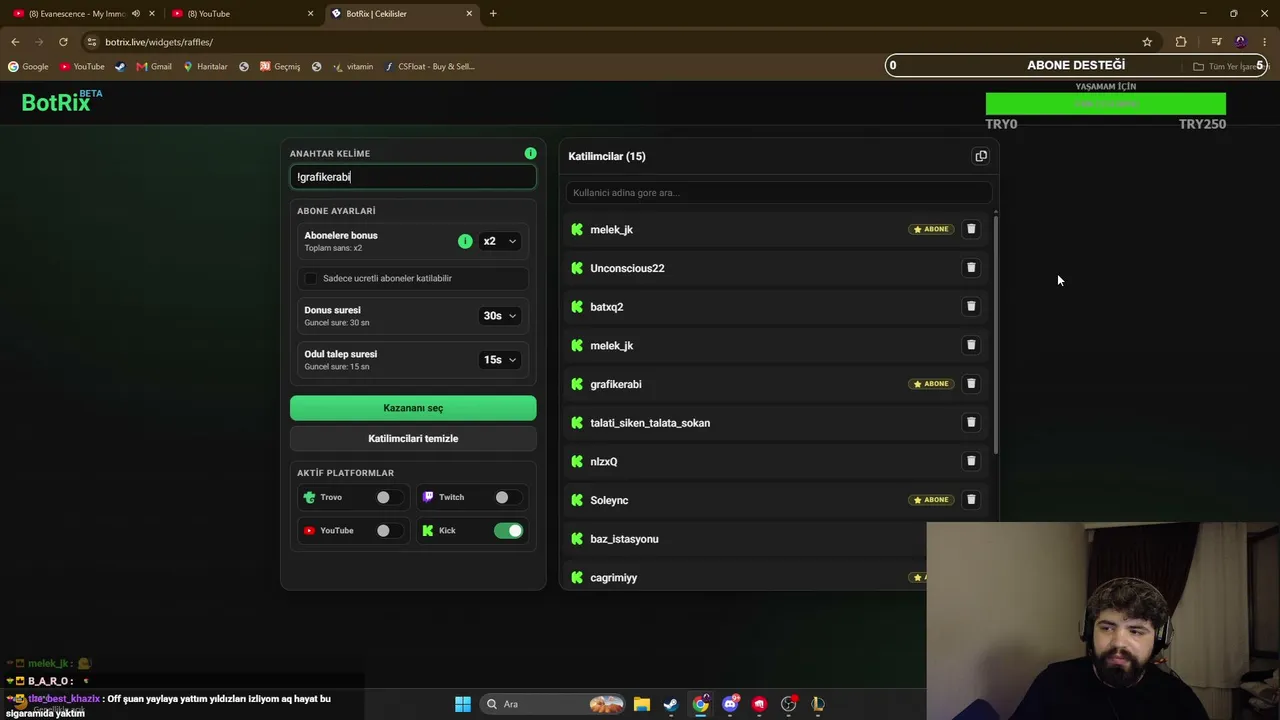Delete nlzxQ using its trash icon
Screen dimensions: 1280x720
tap(971, 461)
